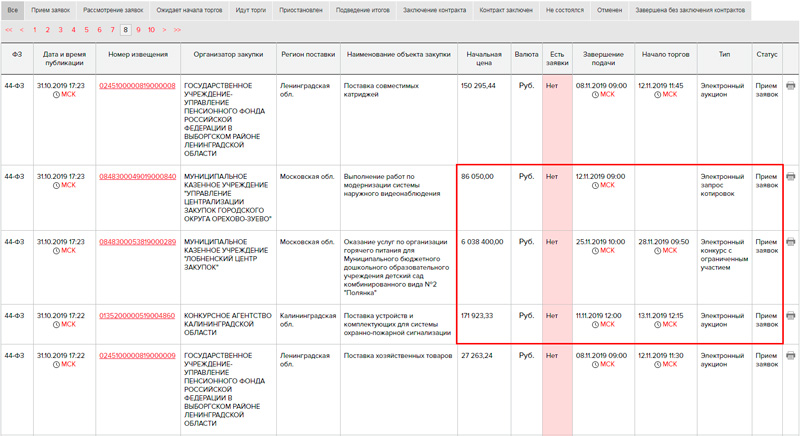The image size is (800, 436).
Task: Select price 171 923,33
Action: click(477, 316)
